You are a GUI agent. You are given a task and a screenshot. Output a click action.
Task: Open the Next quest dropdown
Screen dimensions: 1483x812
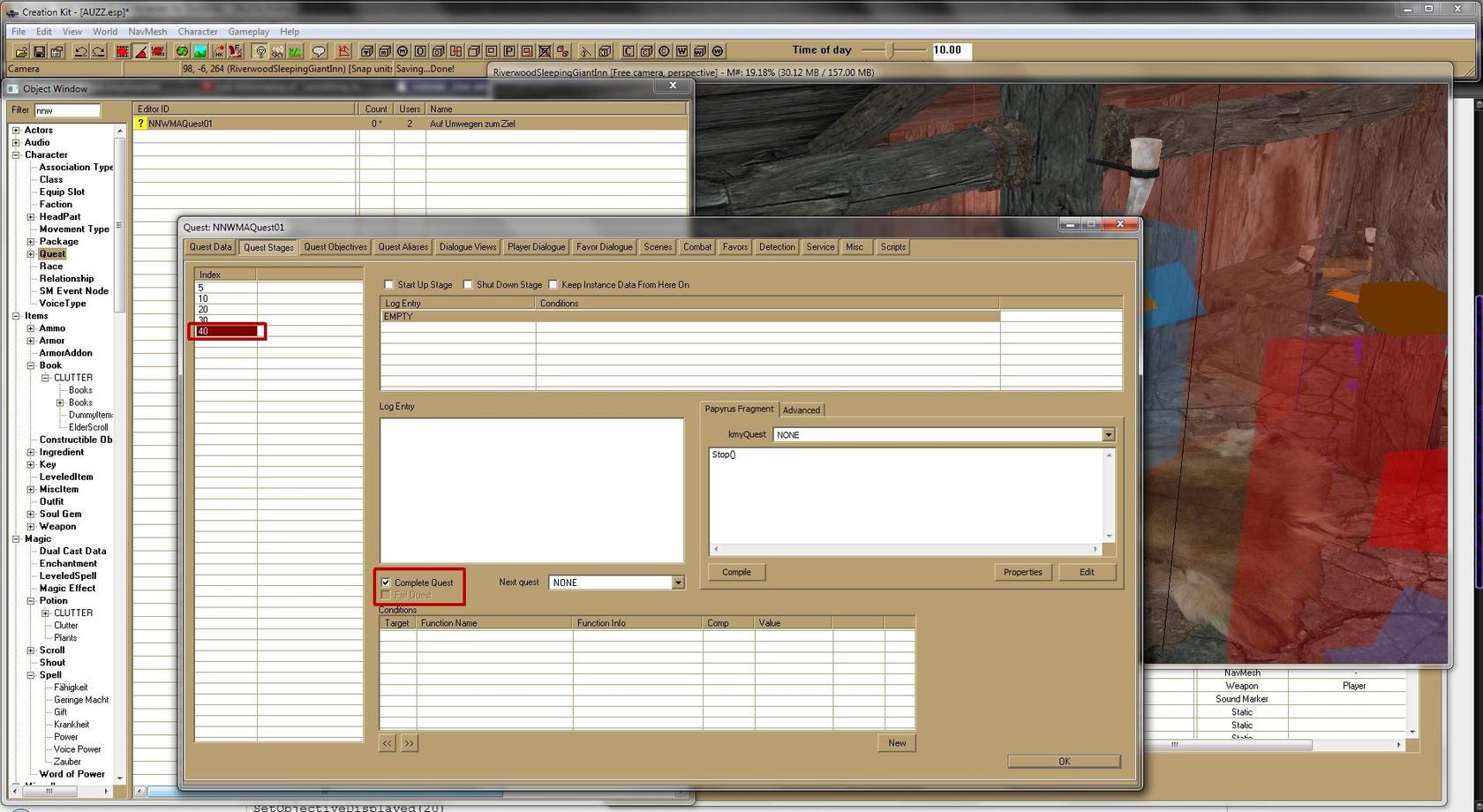[x=677, y=583]
